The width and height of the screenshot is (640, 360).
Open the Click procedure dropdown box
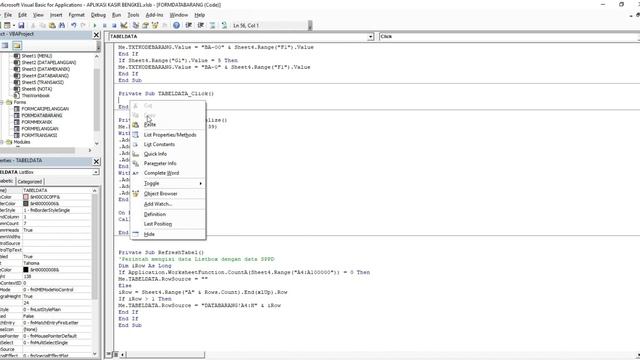click(509, 37)
